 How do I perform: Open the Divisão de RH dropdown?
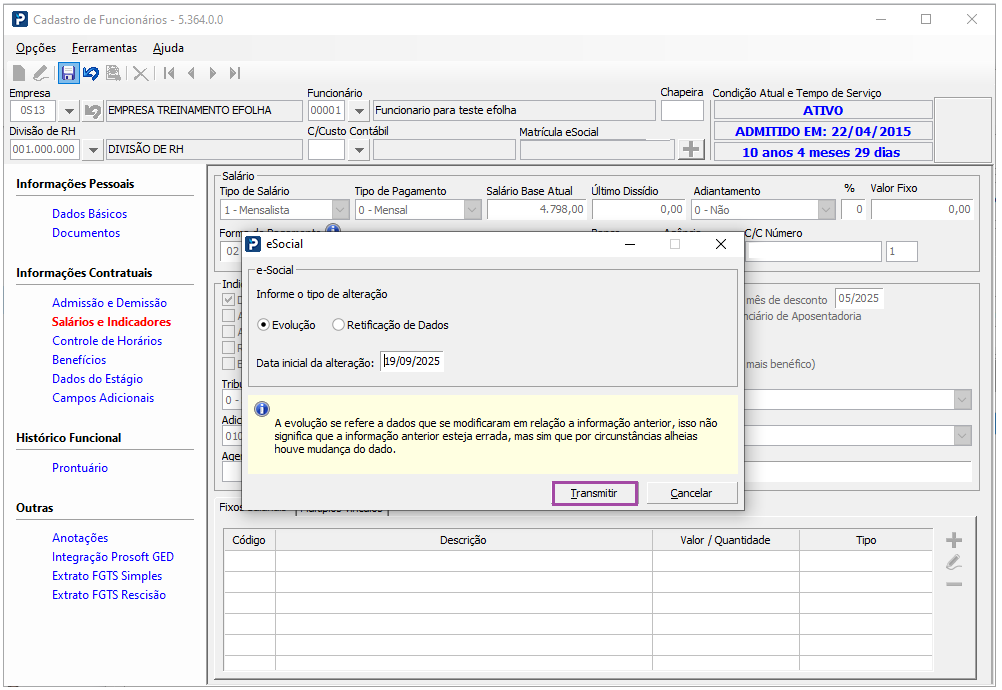pyautogui.click(x=93, y=150)
